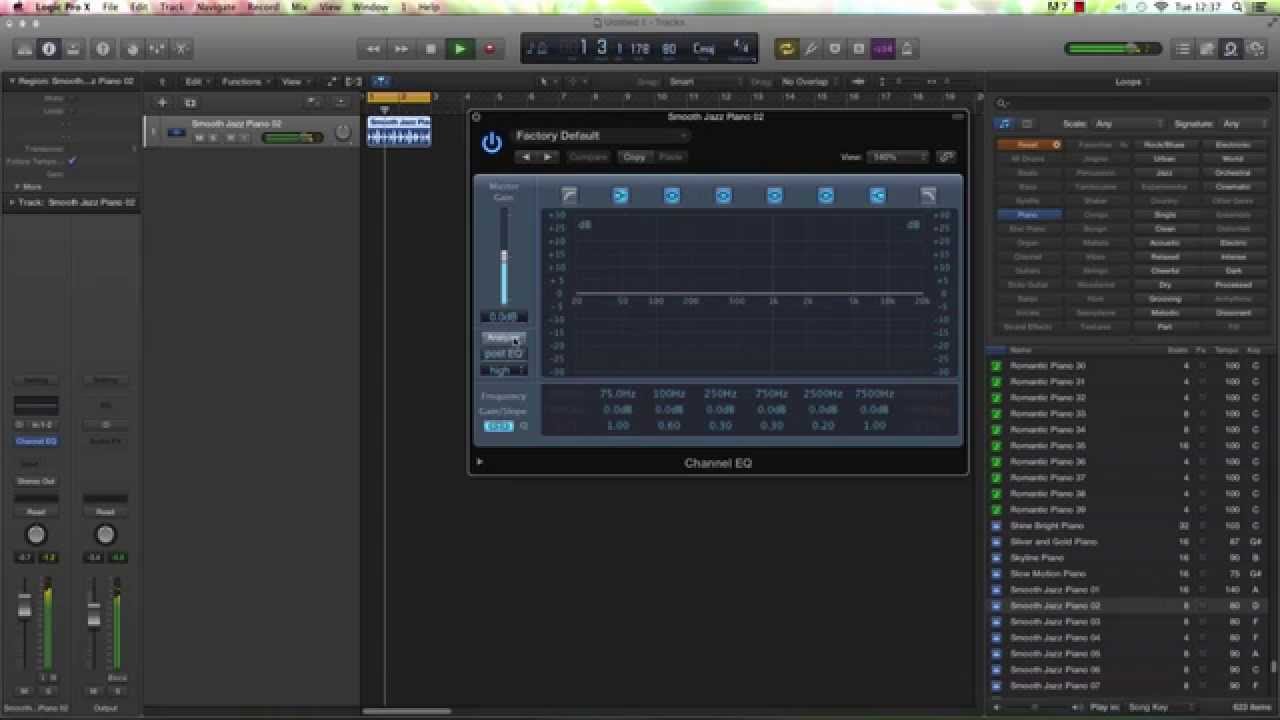1280x720 pixels.
Task: Toggle the metronome click button
Action: [907, 49]
